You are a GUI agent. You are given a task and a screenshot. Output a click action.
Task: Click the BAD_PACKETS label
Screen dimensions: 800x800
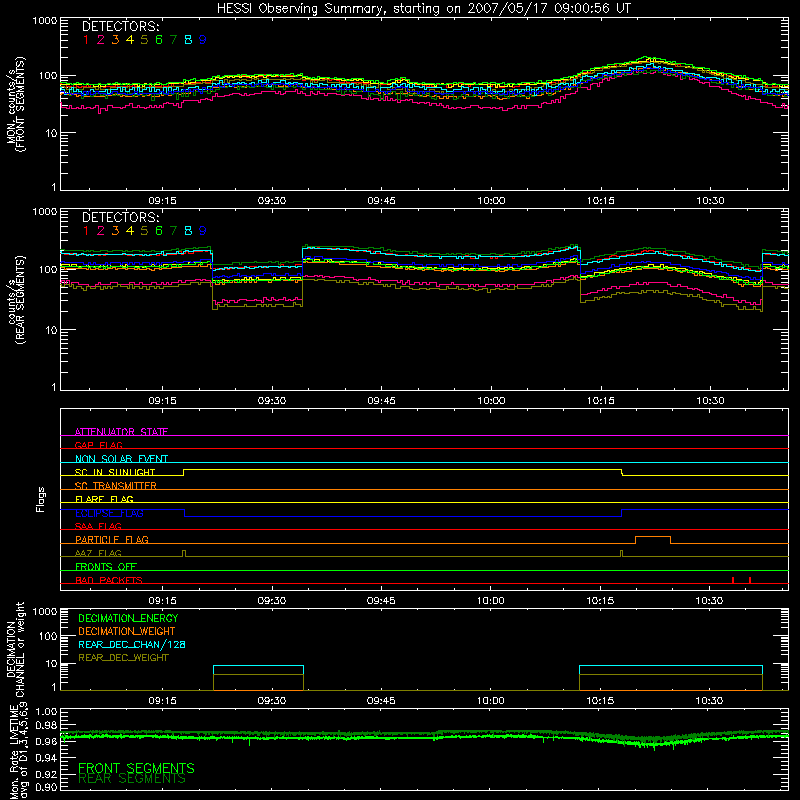pos(109,580)
